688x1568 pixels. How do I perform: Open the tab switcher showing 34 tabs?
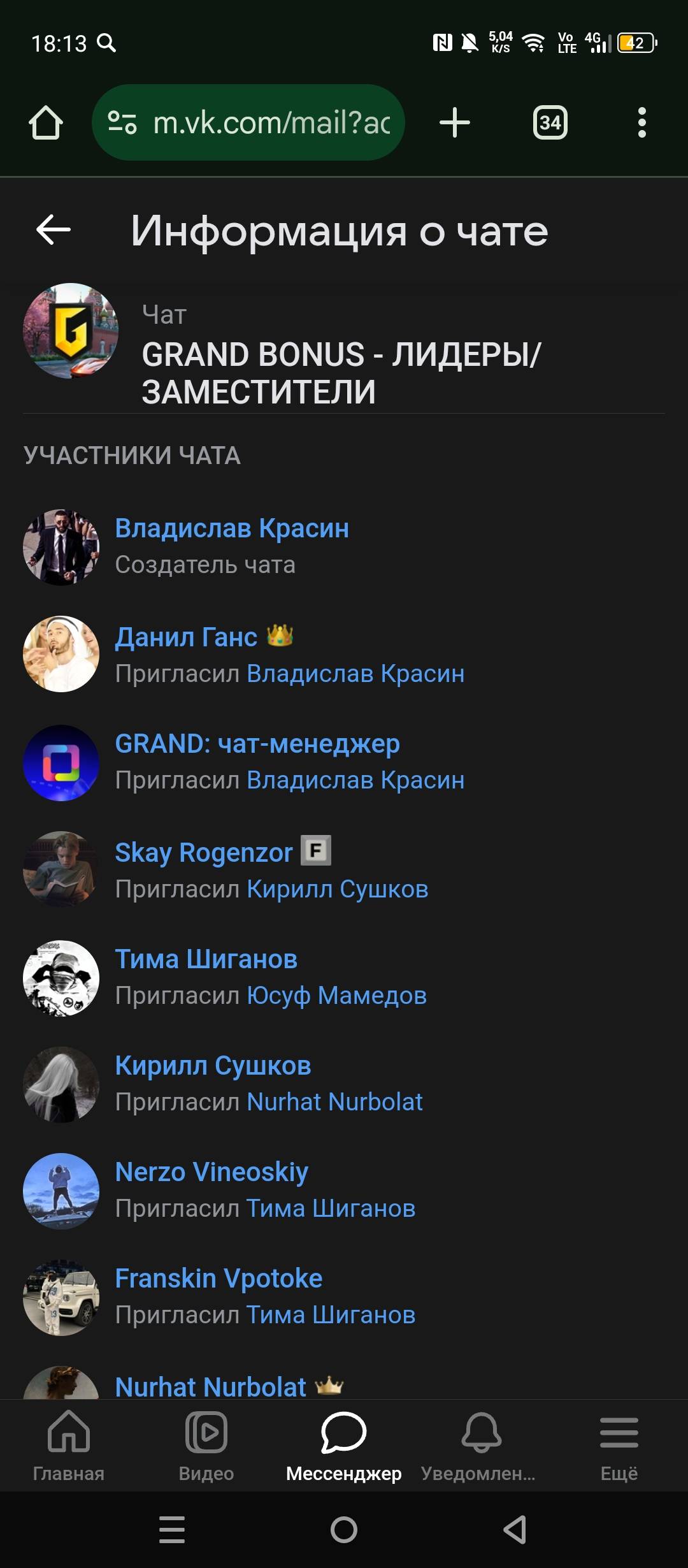[550, 122]
